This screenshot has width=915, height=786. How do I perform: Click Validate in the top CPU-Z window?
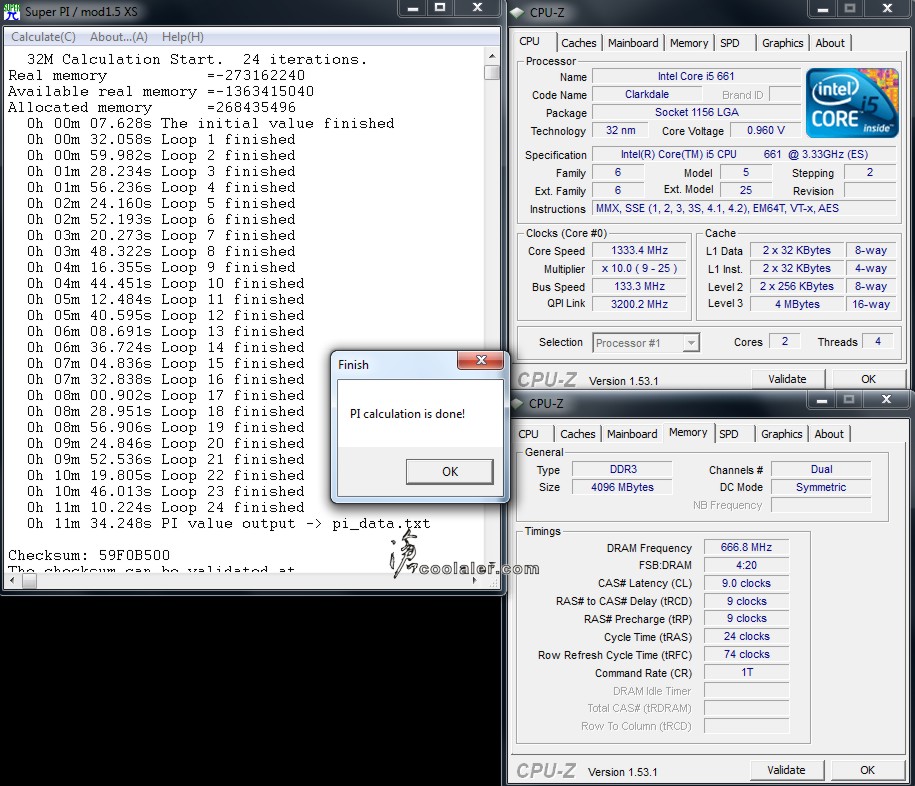click(787, 379)
